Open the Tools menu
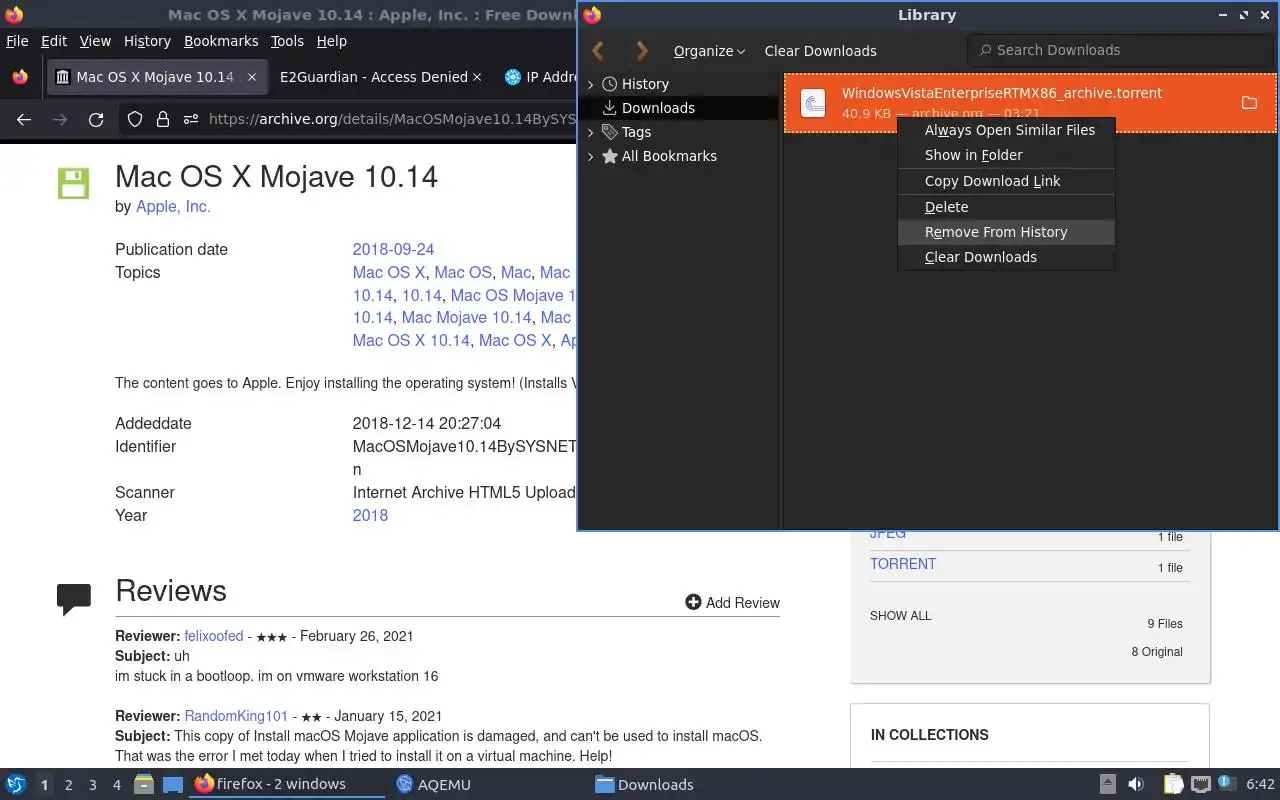The height and width of the screenshot is (800, 1280). pos(287,41)
